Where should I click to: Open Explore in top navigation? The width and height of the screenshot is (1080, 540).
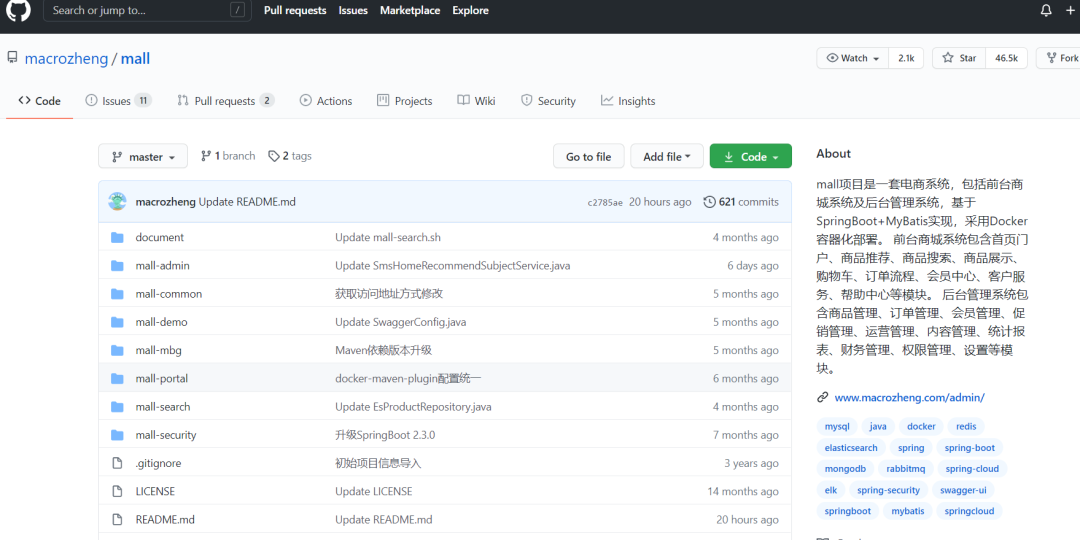click(x=470, y=10)
